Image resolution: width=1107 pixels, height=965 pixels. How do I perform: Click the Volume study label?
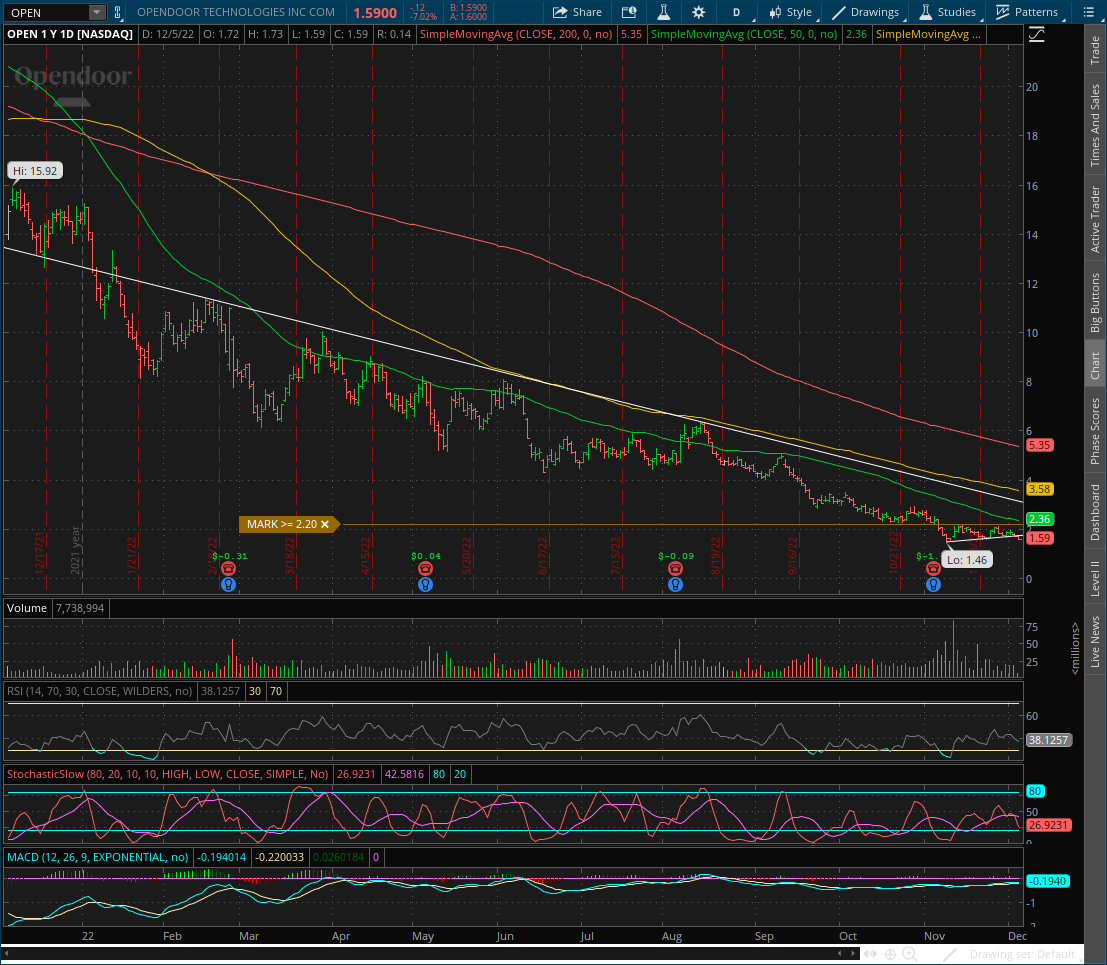pyautogui.click(x=27, y=608)
